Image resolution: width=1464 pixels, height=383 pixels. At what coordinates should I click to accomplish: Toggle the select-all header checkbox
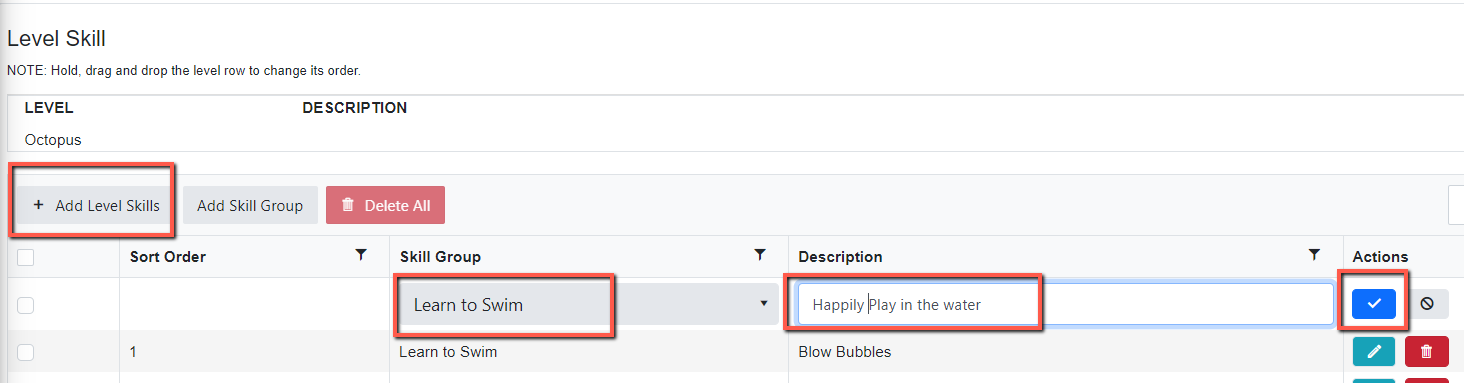point(26,257)
